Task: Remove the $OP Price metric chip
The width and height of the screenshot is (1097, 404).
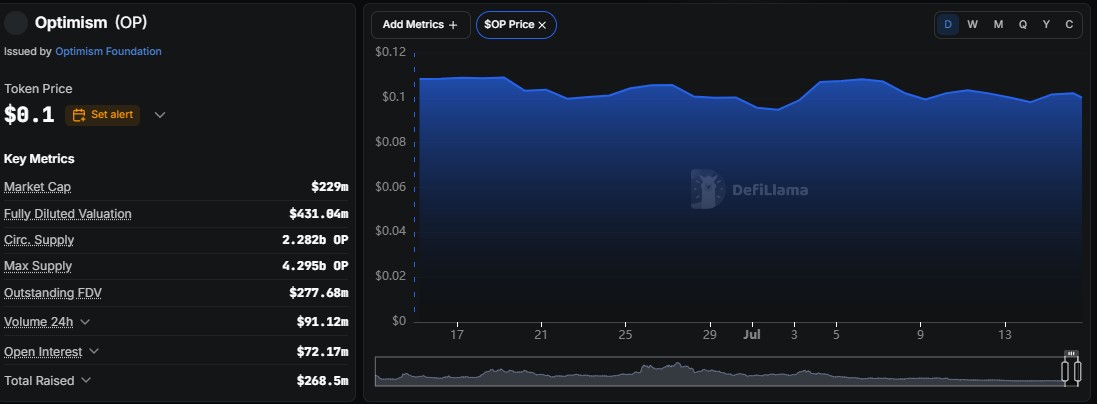Action: pos(542,25)
